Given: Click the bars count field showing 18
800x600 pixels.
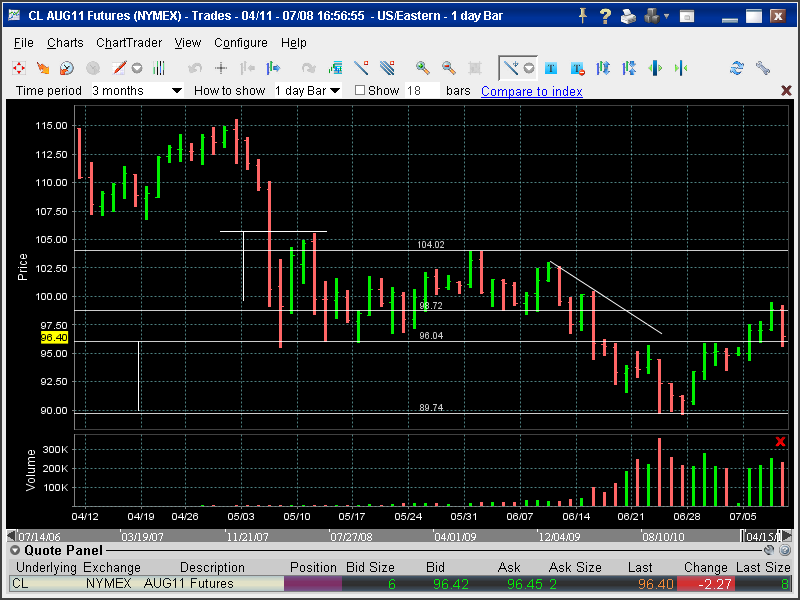Looking at the screenshot, I should 422,91.
